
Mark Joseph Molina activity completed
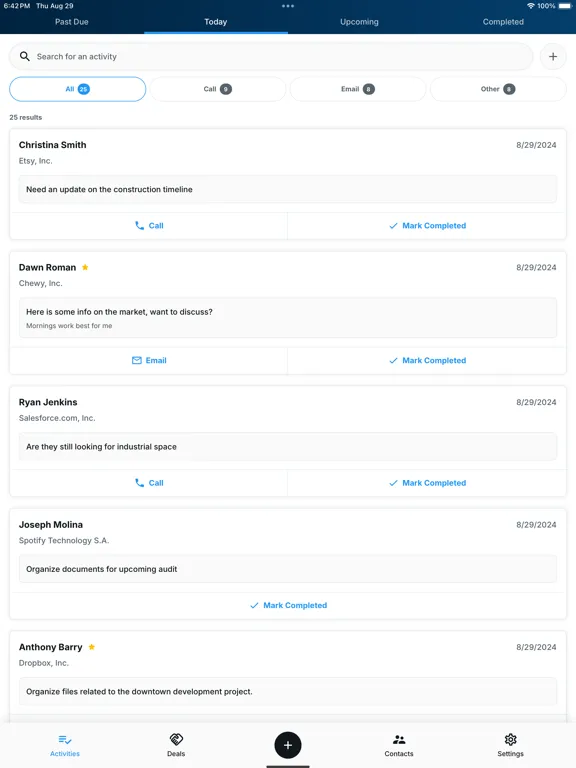pos(288,605)
